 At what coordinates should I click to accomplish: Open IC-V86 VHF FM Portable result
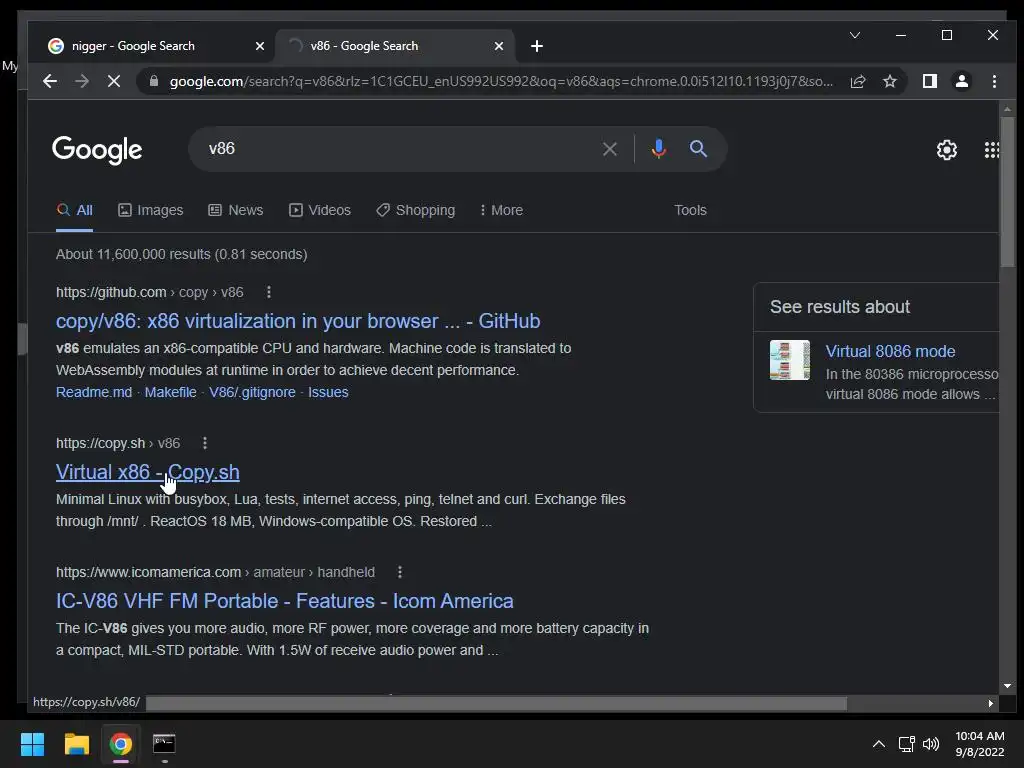285,601
